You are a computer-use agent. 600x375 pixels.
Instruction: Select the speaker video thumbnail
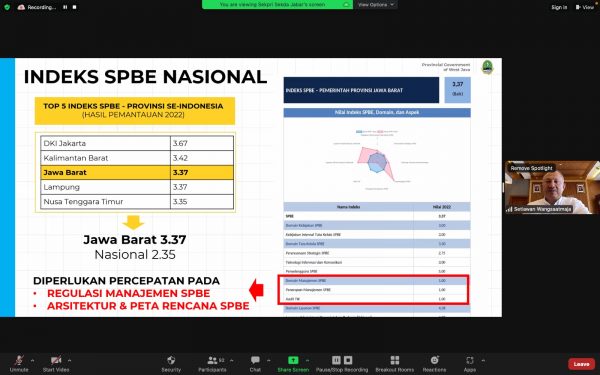click(552, 187)
